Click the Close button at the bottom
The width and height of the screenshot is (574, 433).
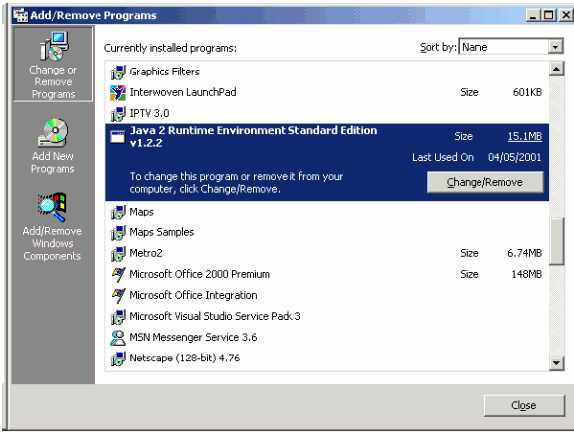pos(524,405)
